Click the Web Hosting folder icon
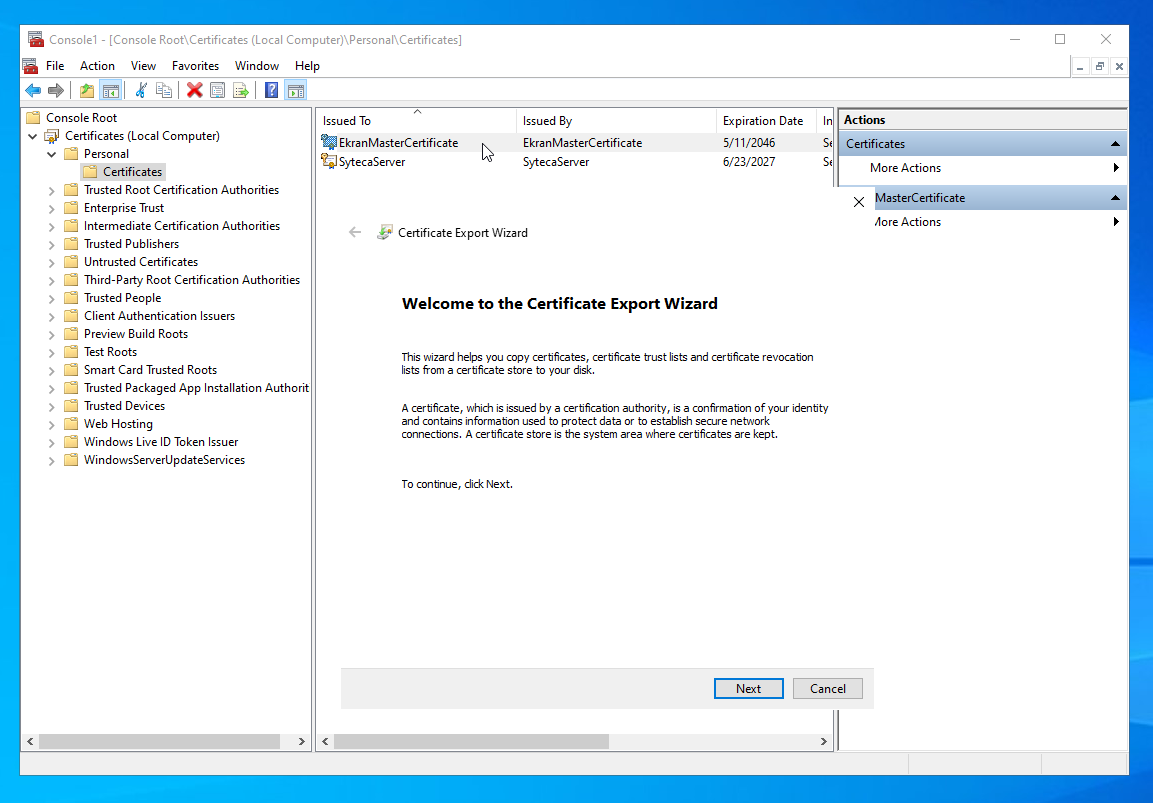This screenshot has width=1153, height=803. (x=71, y=424)
